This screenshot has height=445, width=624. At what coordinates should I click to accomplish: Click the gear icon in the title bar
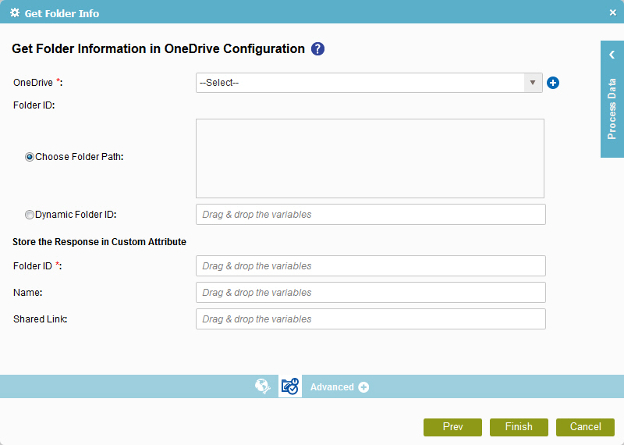click(x=15, y=13)
